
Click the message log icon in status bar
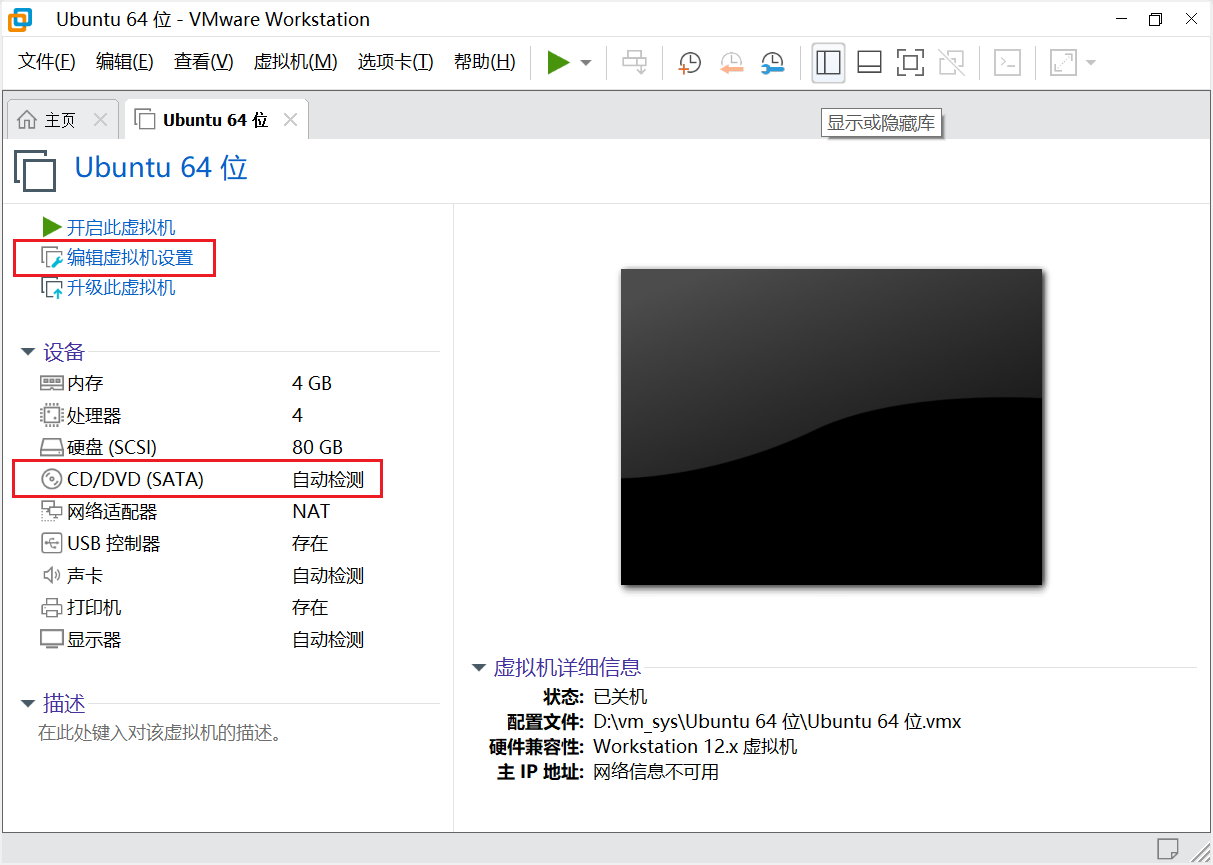coord(1168,847)
